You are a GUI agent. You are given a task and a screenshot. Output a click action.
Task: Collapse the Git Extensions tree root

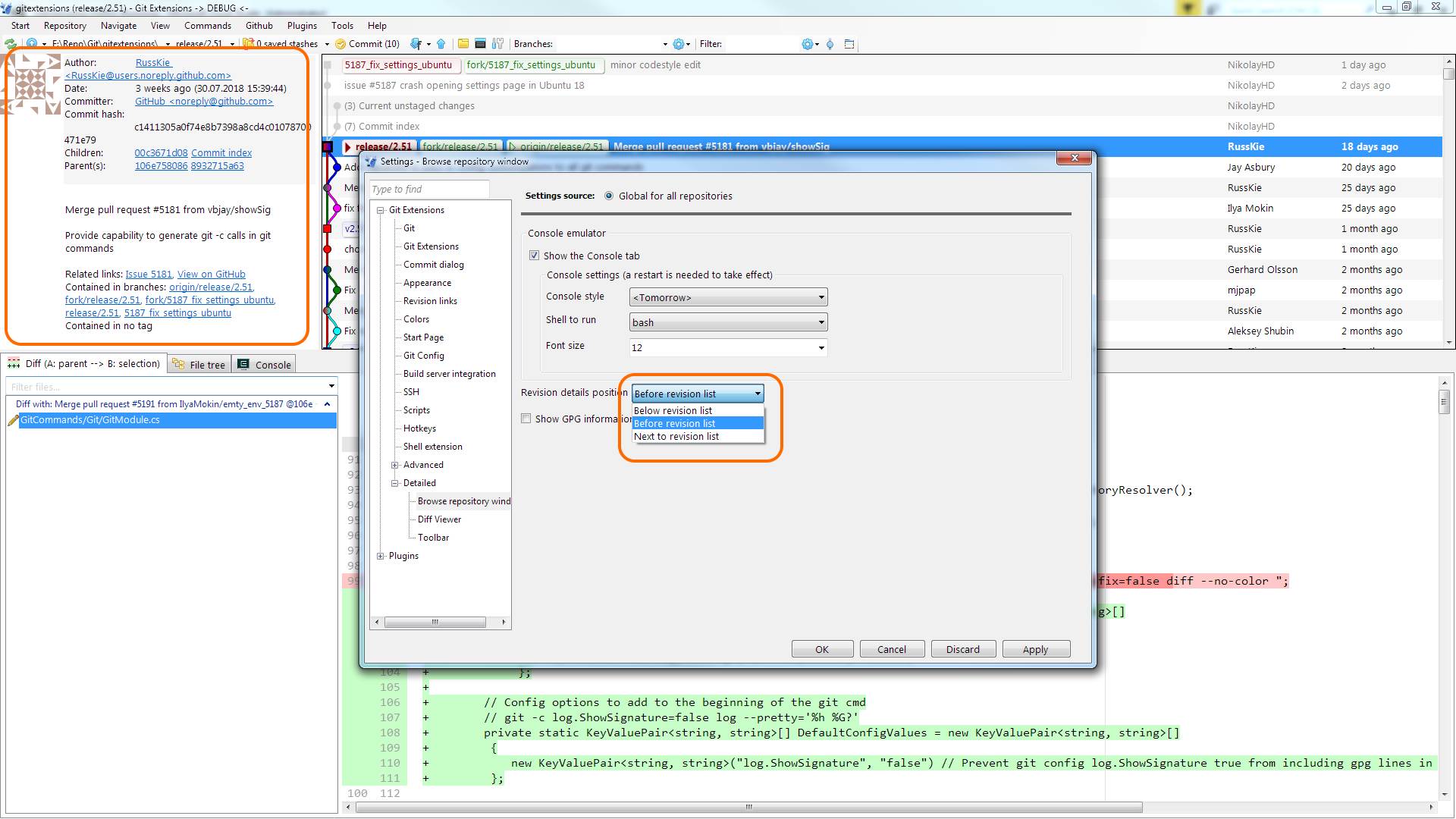381,210
